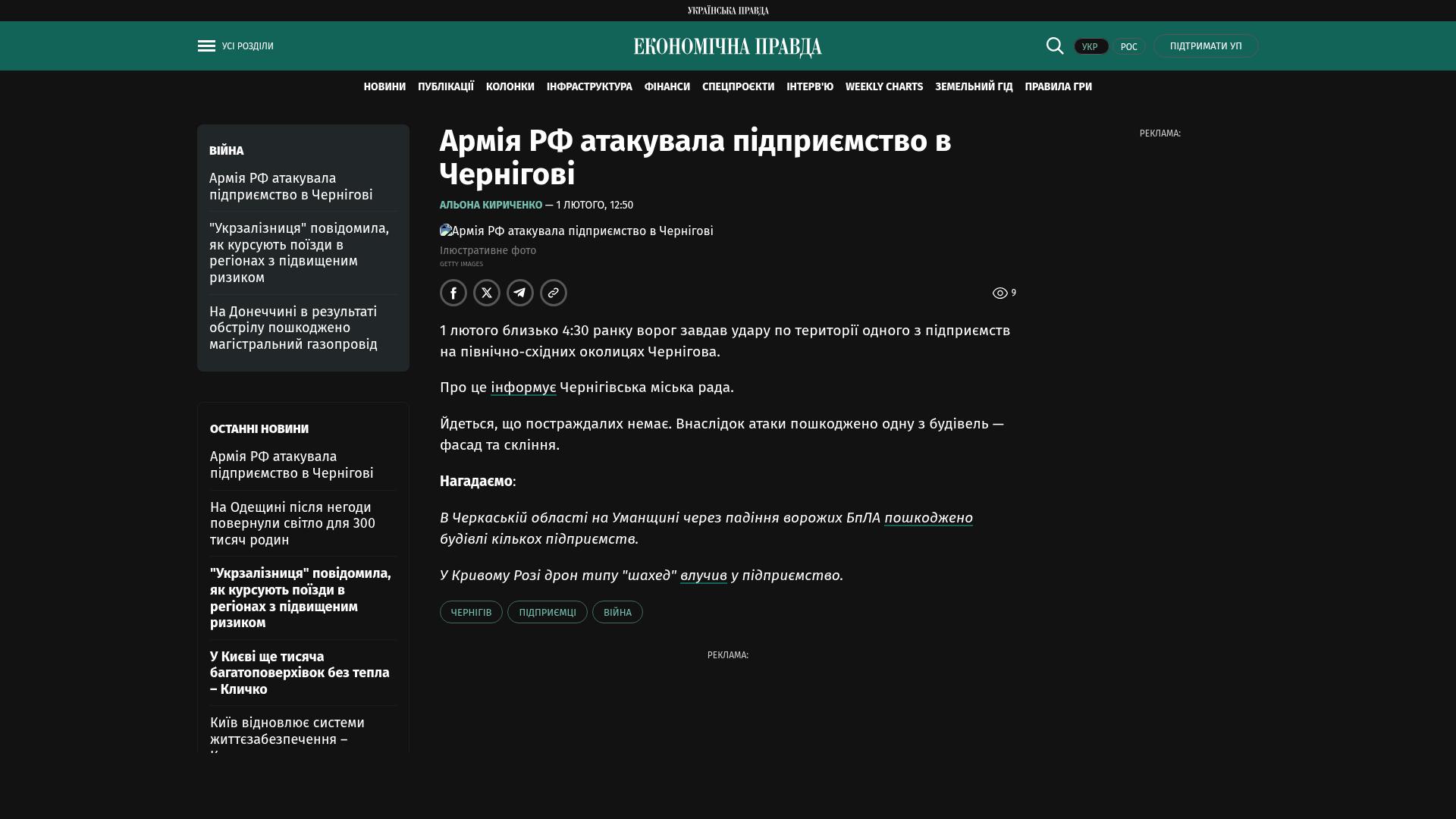1456x819 pixels.
Task: Open author Альона Кириченко's page
Action: [x=491, y=206]
